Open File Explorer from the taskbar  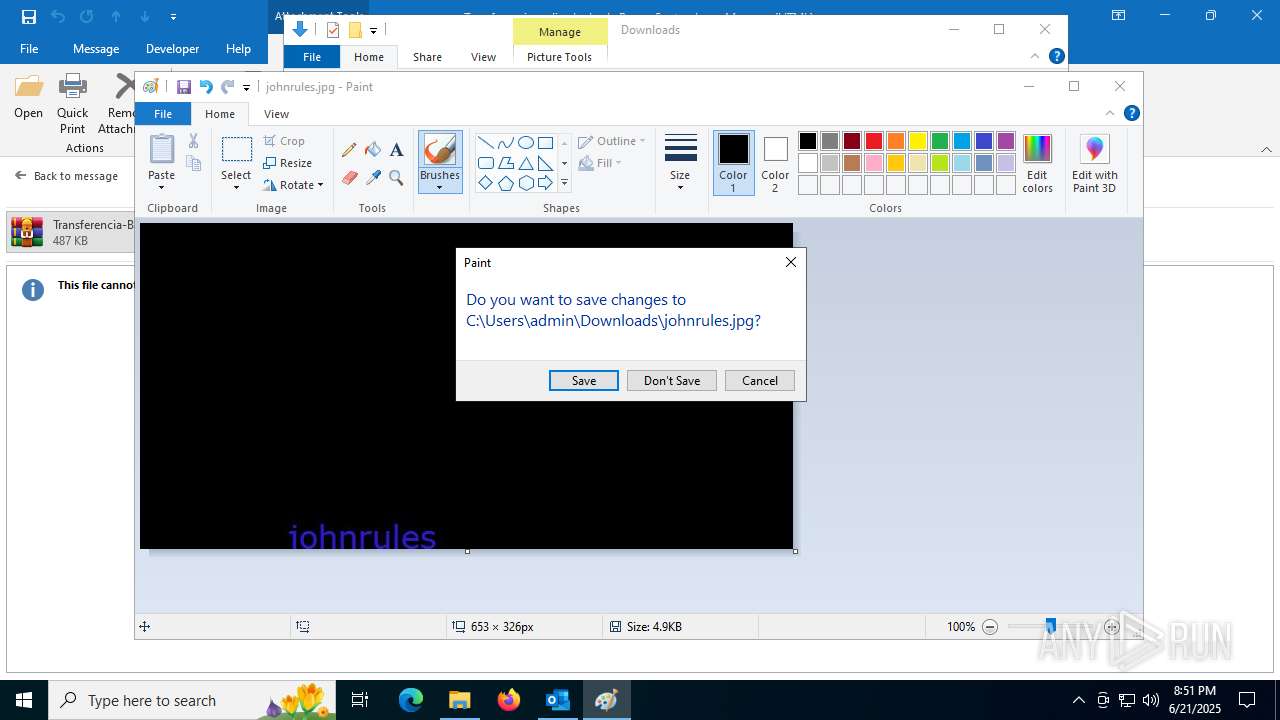tap(460, 700)
